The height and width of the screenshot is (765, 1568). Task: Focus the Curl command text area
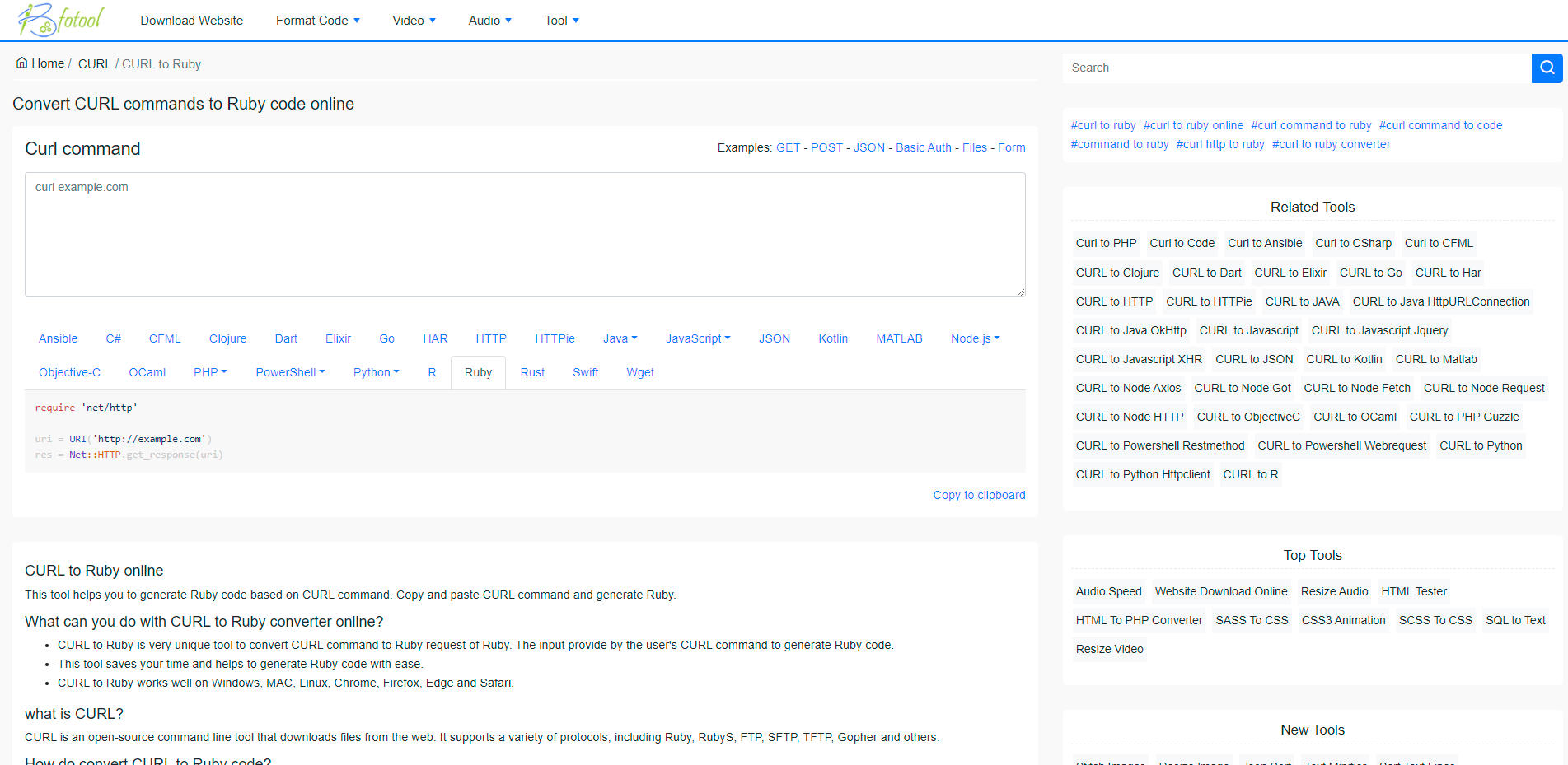pos(525,235)
